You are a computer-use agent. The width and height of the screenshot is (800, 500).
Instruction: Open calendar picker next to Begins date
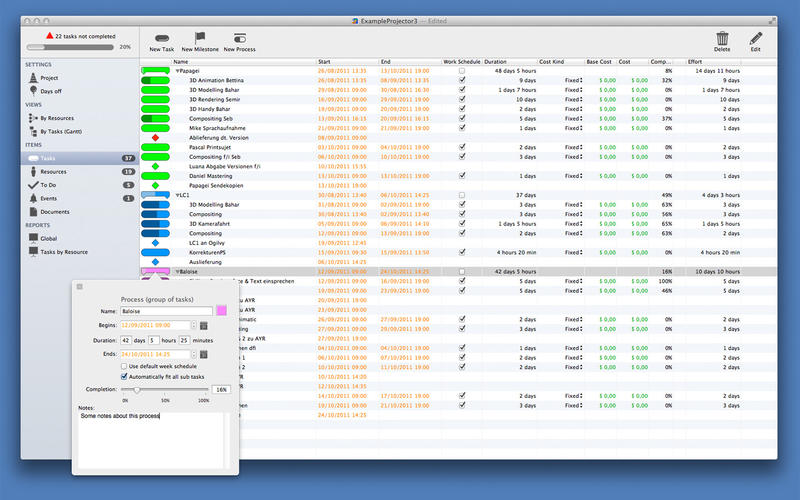204,326
